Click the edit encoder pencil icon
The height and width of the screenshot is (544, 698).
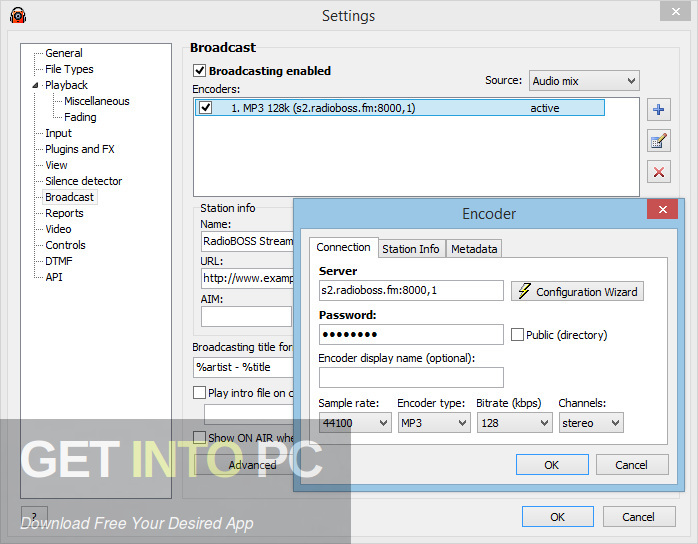click(x=658, y=141)
